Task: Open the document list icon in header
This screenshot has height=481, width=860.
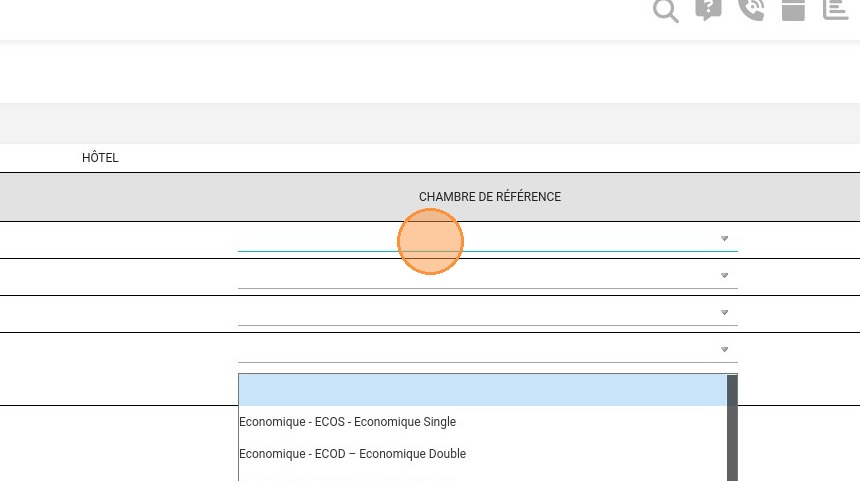Action: (x=835, y=9)
